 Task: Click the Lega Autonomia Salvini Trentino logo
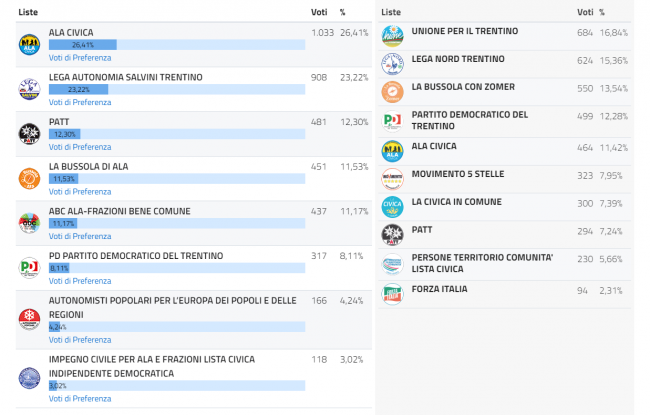coord(28,89)
